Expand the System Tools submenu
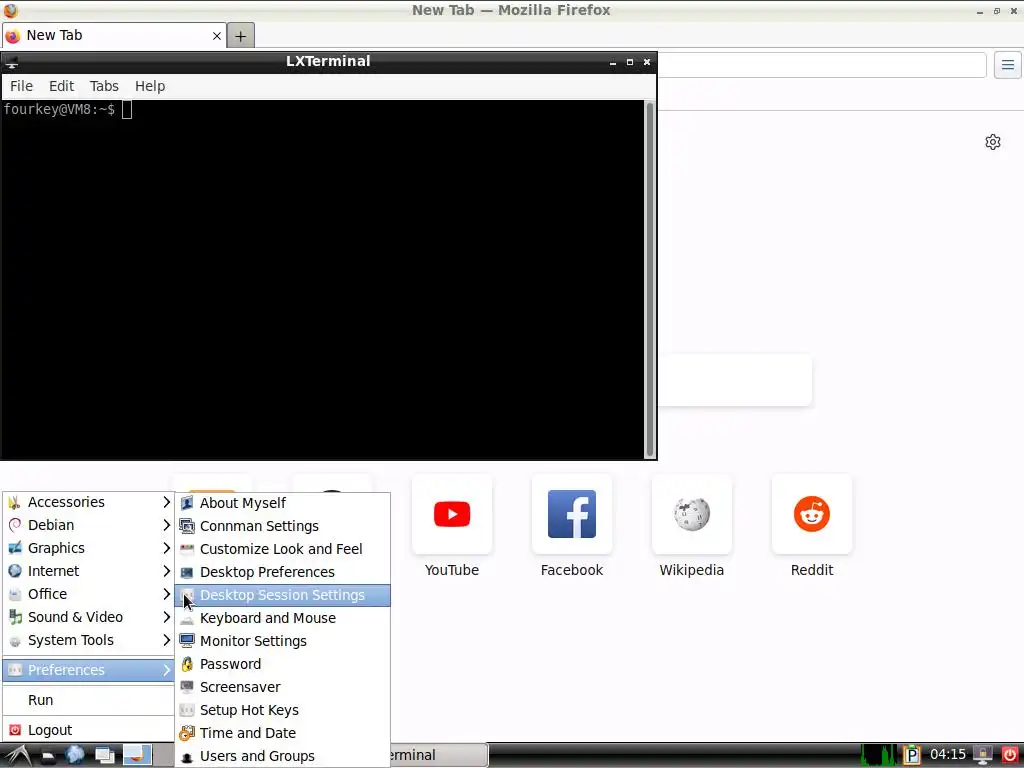1024x768 pixels. pos(88,640)
